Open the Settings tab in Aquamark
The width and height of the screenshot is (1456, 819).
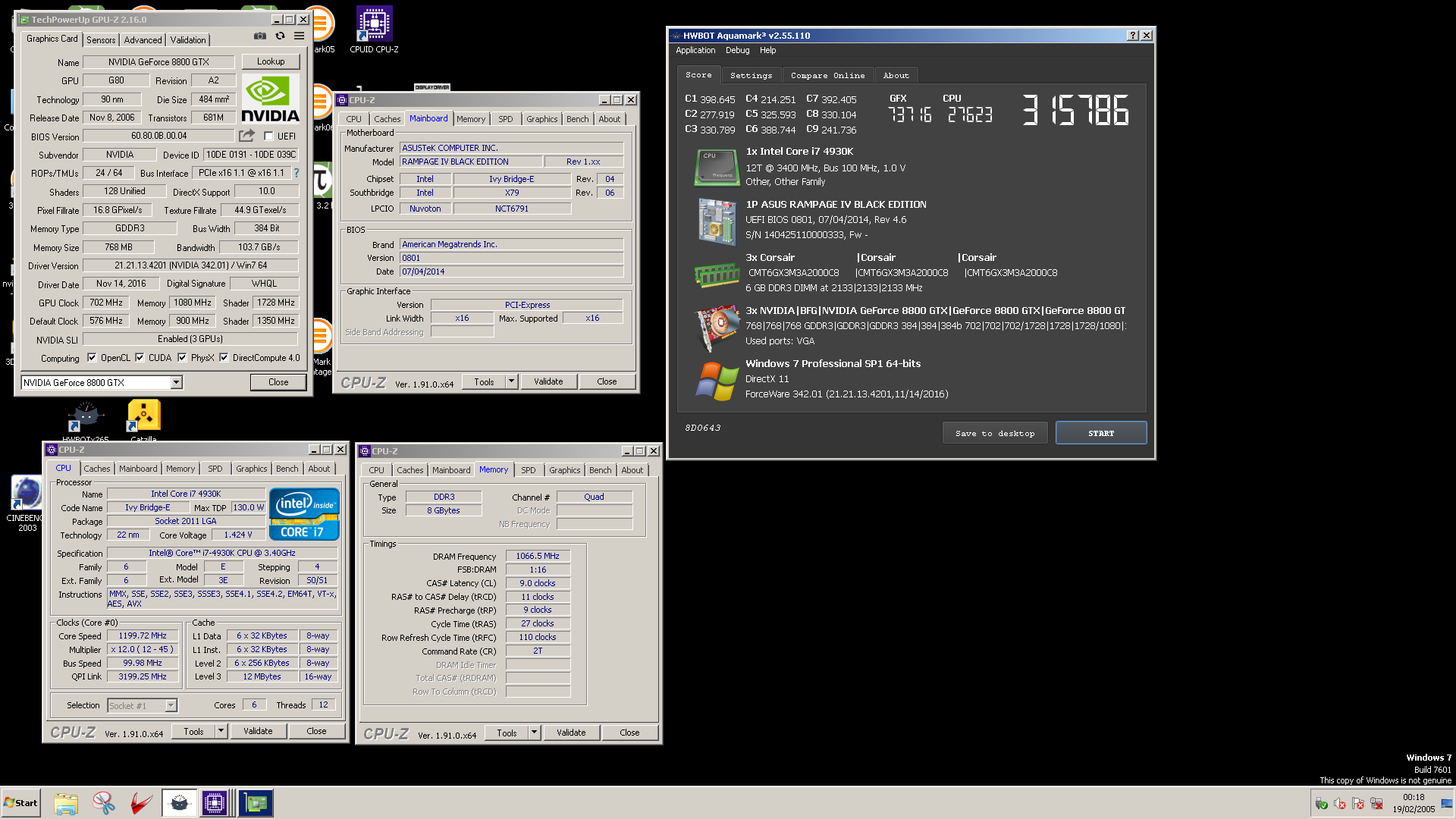tap(751, 76)
